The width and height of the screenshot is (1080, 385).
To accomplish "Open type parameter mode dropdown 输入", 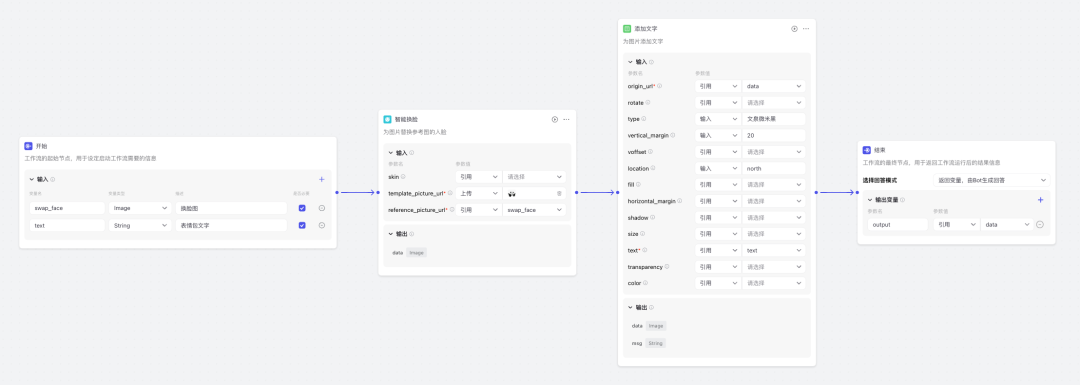I will 717,119.
